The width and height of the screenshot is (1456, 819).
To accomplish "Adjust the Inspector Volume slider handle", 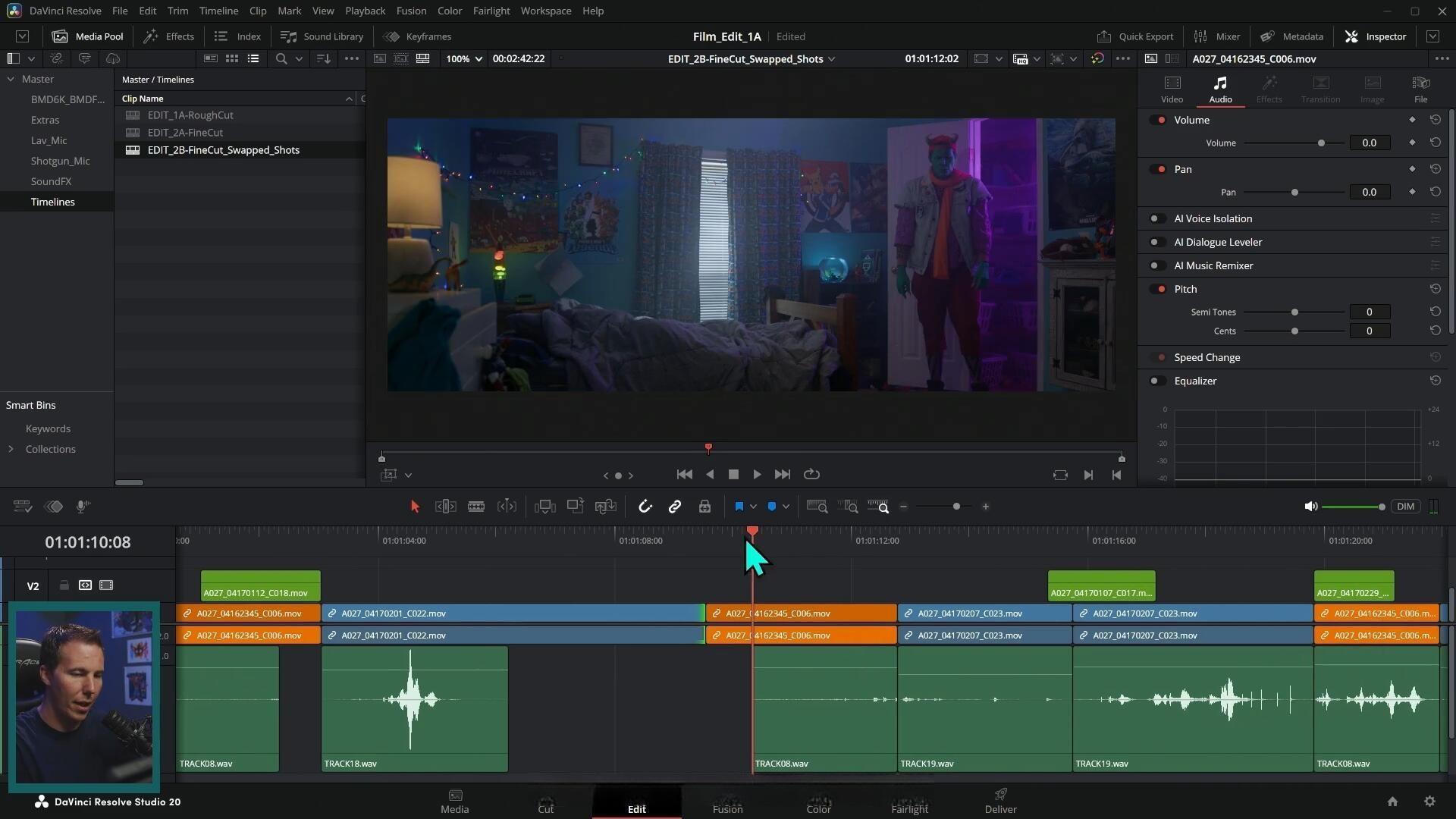I will point(1321,143).
